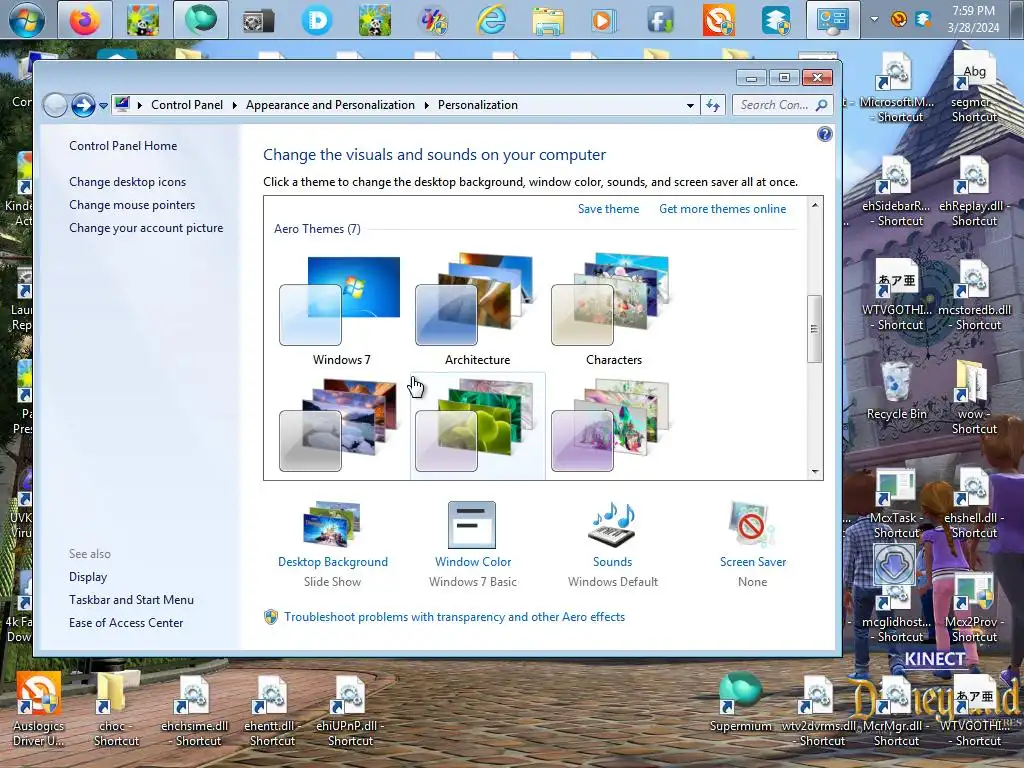This screenshot has width=1024, height=768.
Task: Open Supermium green orb in taskbar
Action: 200,20
